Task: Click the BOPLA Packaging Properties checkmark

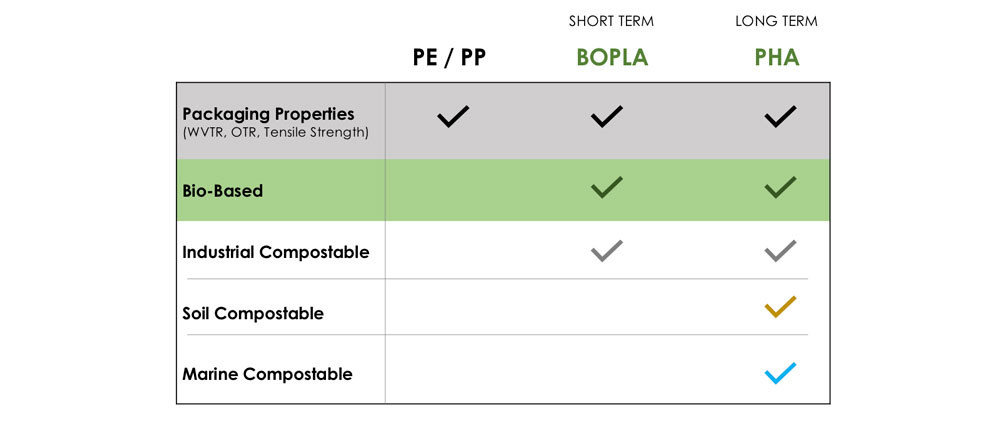Action: point(606,117)
